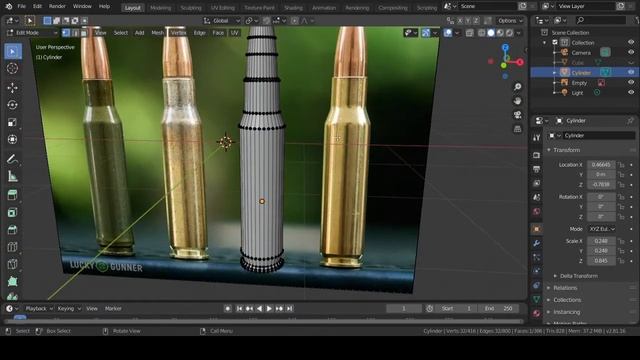Select the Select Box tool
Viewport: 640px width, 360px height.
click(12, 51)
